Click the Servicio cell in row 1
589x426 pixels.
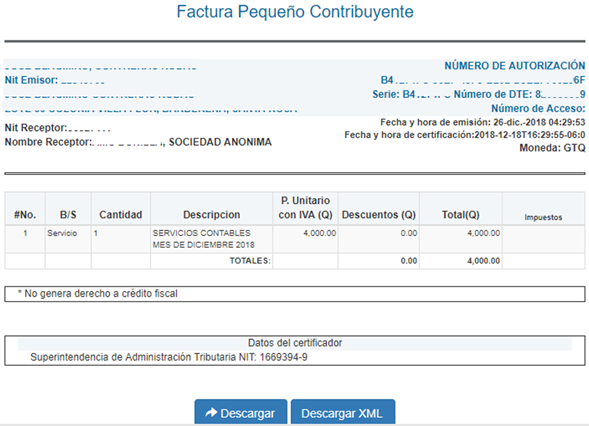62,233
